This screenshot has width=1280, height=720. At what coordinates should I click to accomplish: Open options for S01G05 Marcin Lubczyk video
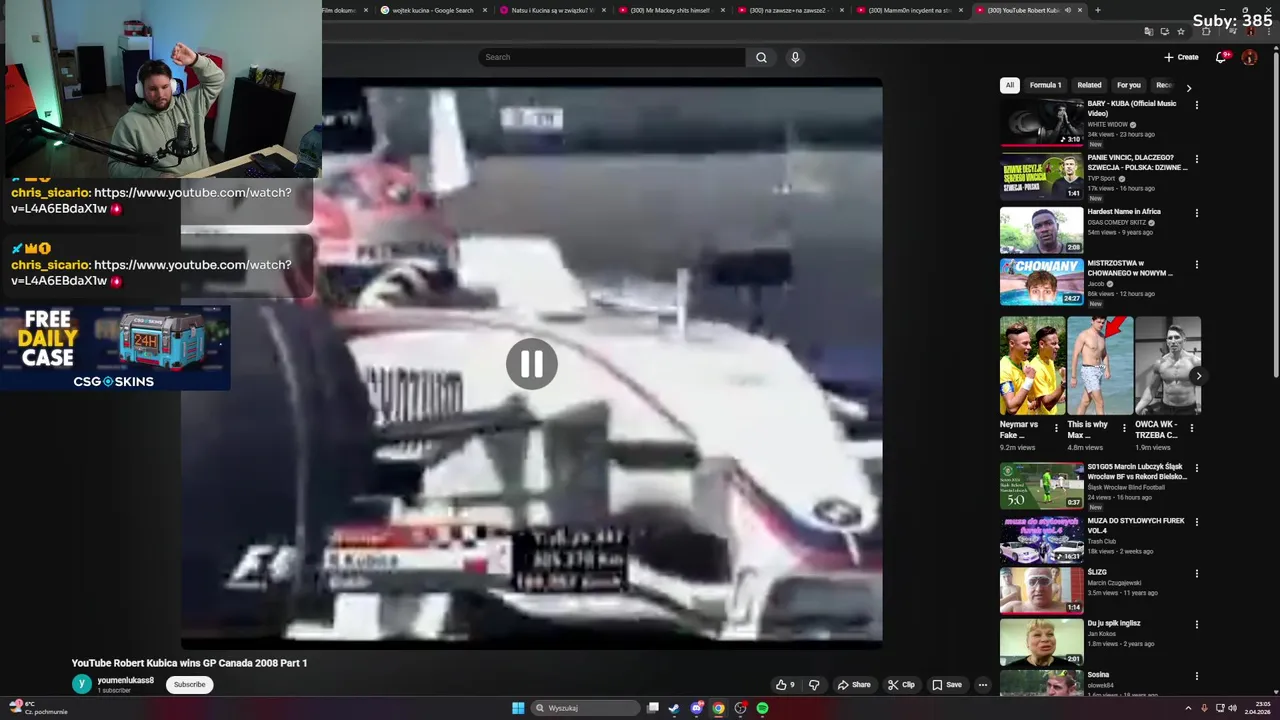tap(1196, 468)
